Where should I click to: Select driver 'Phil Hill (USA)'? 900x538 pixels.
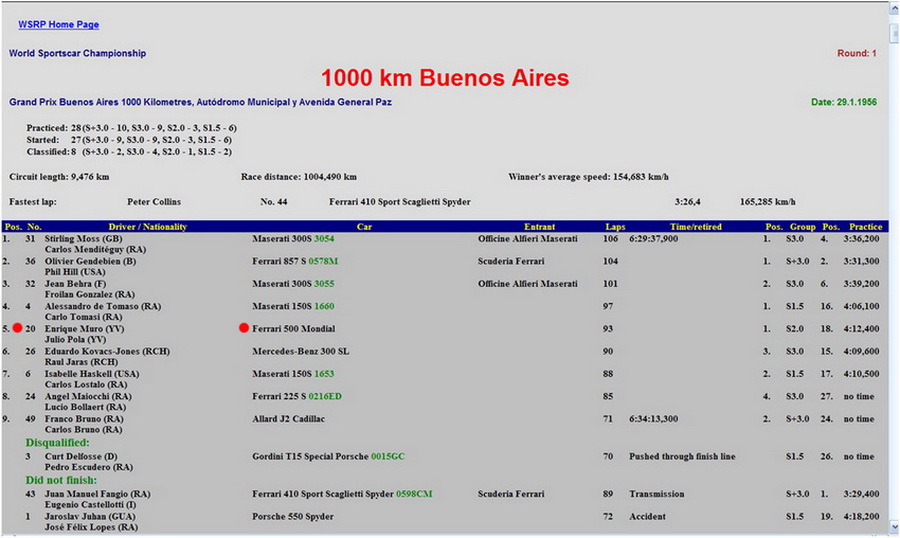[75, 272]
